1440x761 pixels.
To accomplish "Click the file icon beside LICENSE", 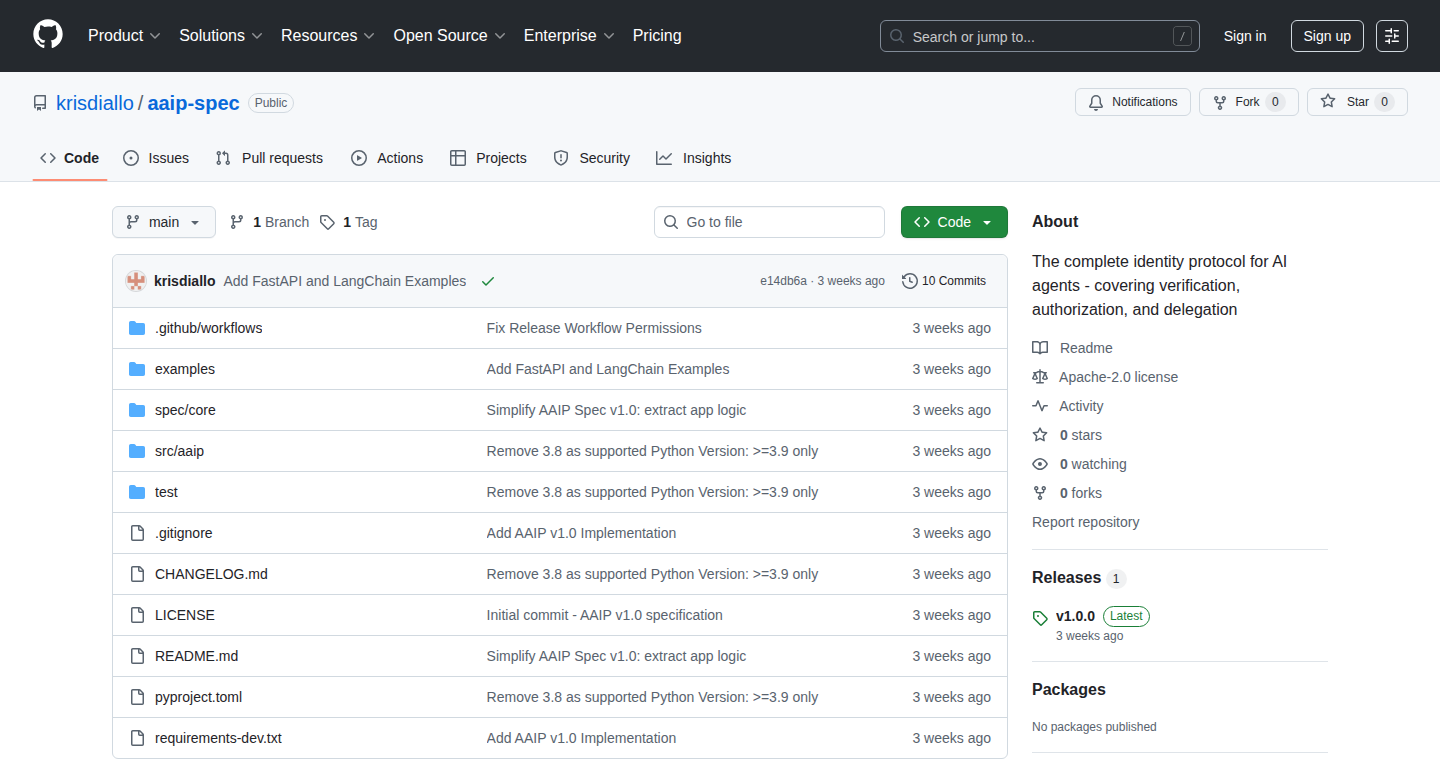I will click(137, 615).
